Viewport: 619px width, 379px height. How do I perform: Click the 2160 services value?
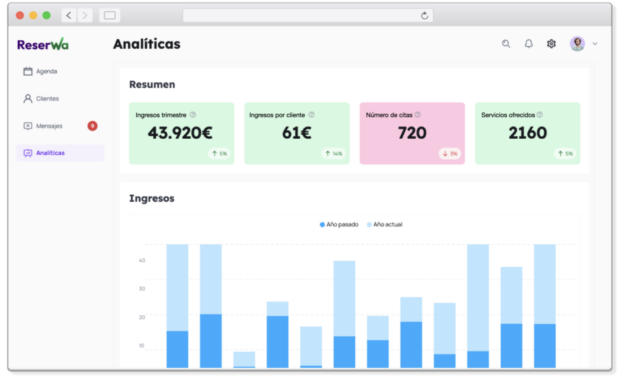point(527,133)
